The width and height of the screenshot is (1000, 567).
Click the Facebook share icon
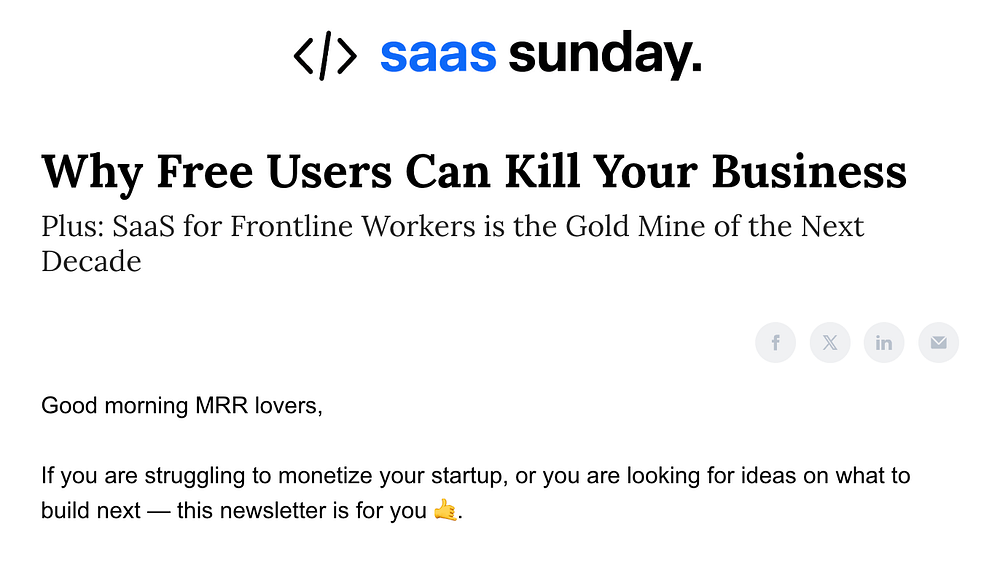[x=775, y=343]
